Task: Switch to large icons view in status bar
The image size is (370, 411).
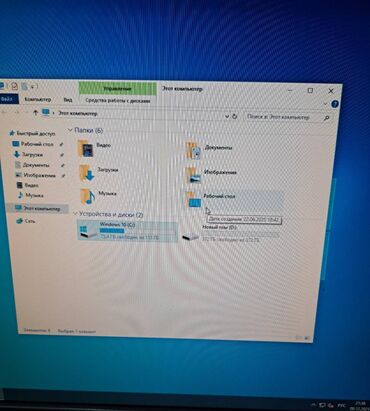Action: 306,338
